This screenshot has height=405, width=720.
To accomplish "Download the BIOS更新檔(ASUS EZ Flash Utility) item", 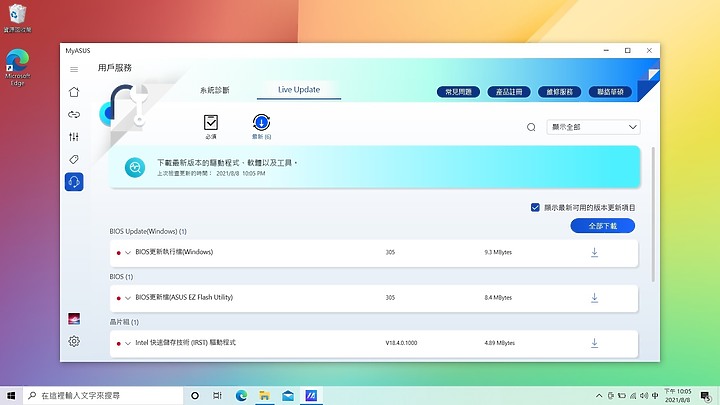I will pos(594,298).
